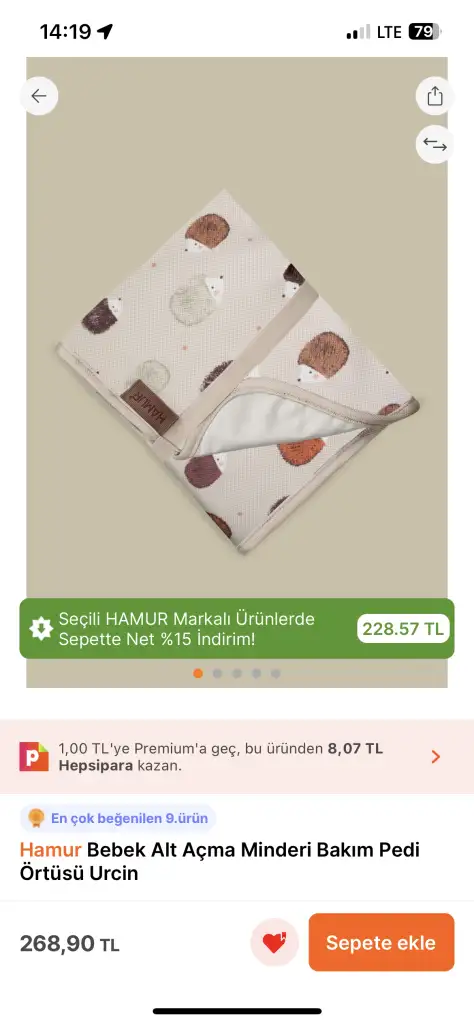Viewport: 474px width, 1024px height.
Task: Select the fourth image carousel dot
Action: tap(257, 673)
